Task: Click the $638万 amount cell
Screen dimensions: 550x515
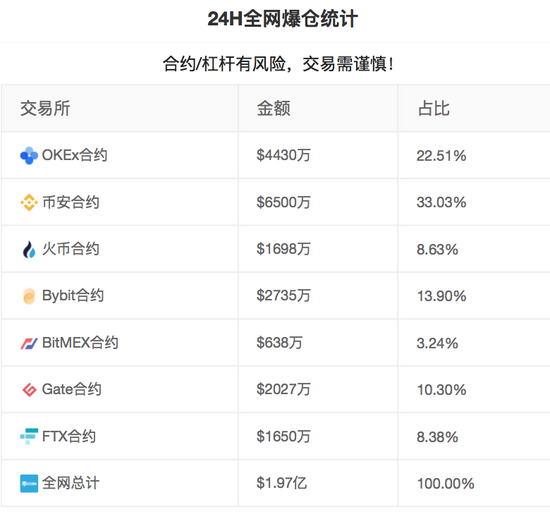Action: (x=280, y=343)
